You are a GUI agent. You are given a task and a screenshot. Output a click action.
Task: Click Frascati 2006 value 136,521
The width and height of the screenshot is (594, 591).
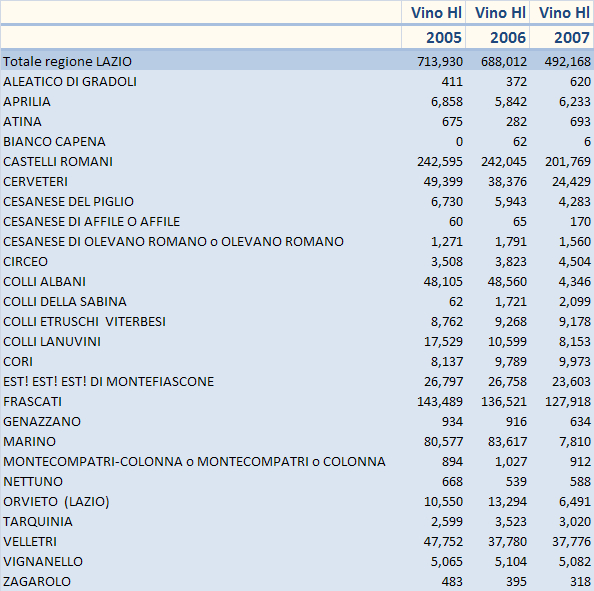click(x=504, y=402)
